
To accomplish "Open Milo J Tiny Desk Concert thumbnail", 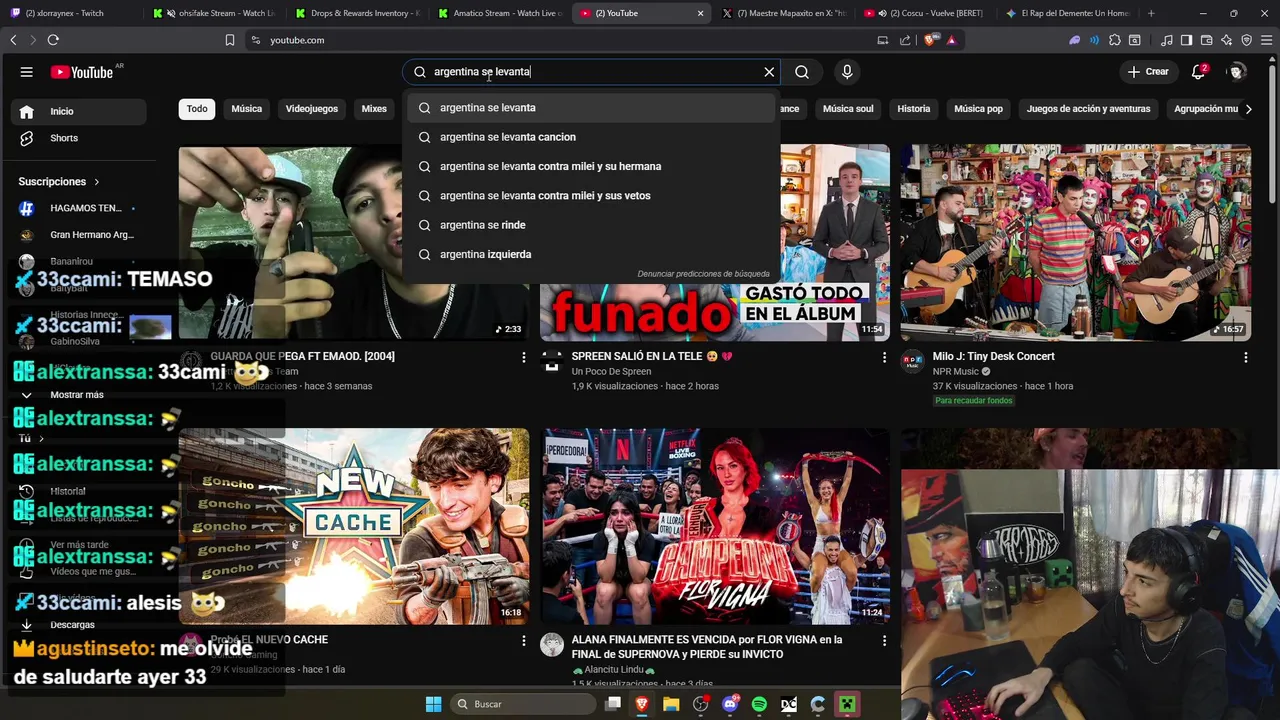I will pos(1075,243).
